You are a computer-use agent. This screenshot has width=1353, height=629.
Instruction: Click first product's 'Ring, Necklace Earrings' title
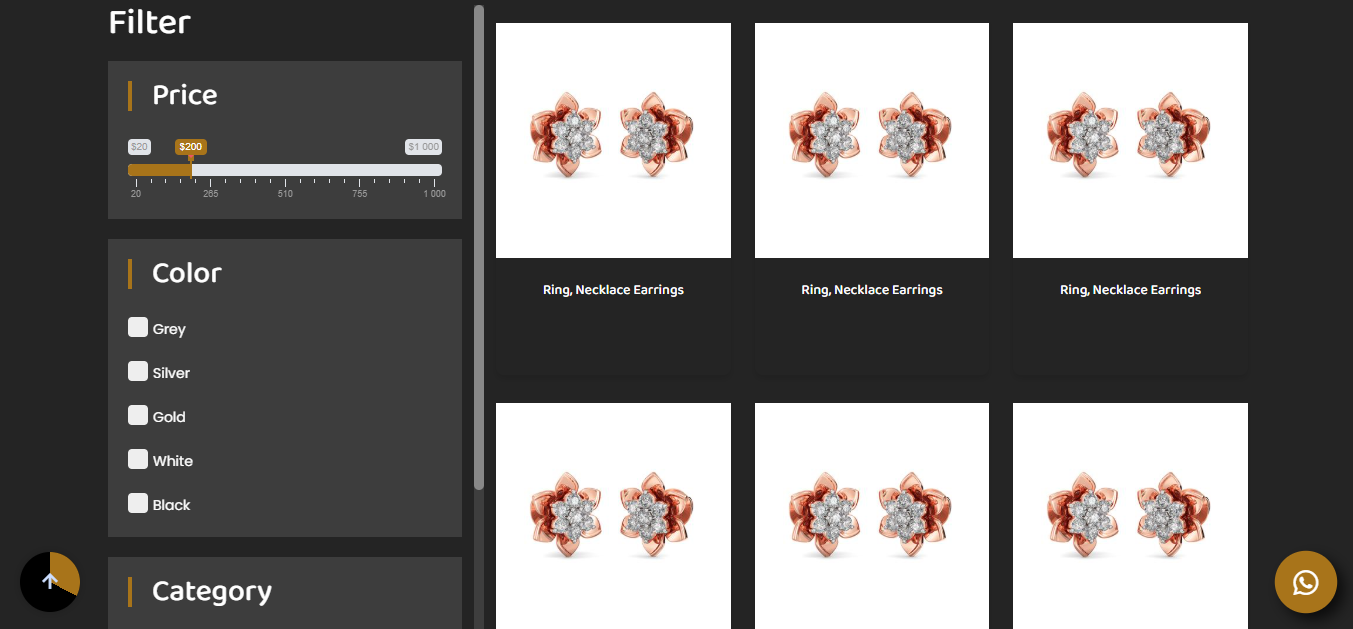pos(613,290)
